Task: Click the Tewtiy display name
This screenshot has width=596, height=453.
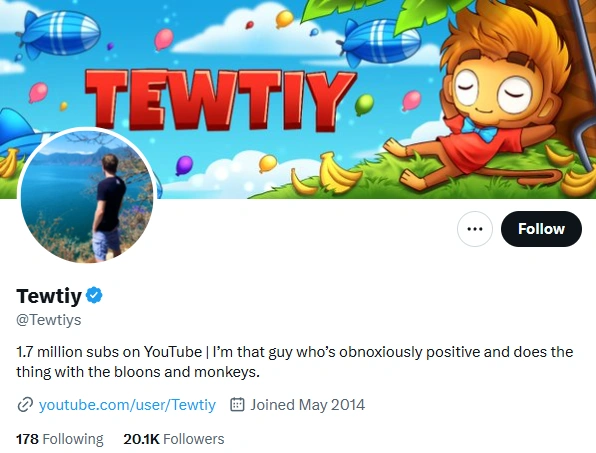Action: tap(49, 296)
